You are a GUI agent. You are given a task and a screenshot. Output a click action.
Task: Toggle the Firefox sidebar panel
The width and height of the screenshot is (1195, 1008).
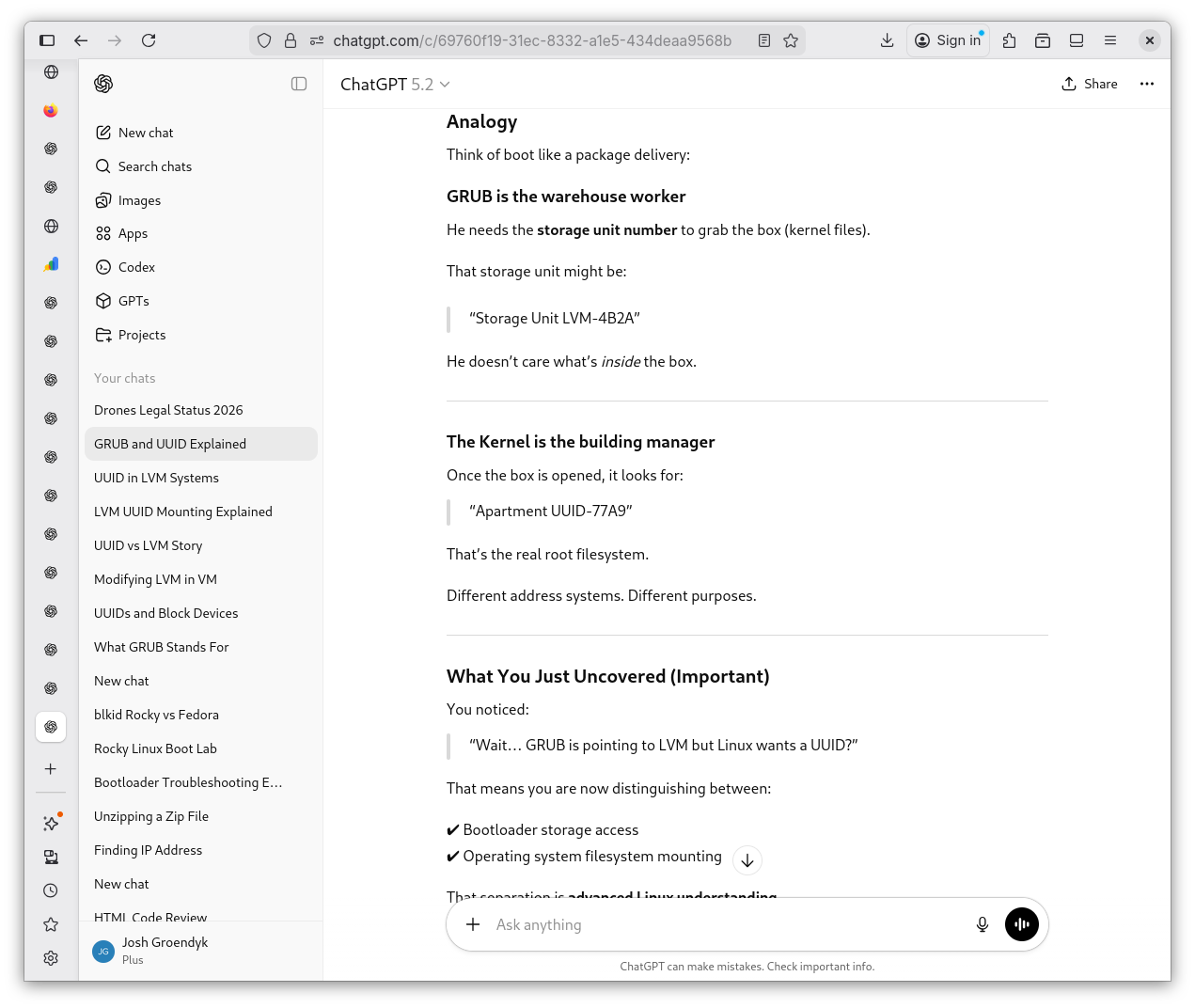(47, 40)
